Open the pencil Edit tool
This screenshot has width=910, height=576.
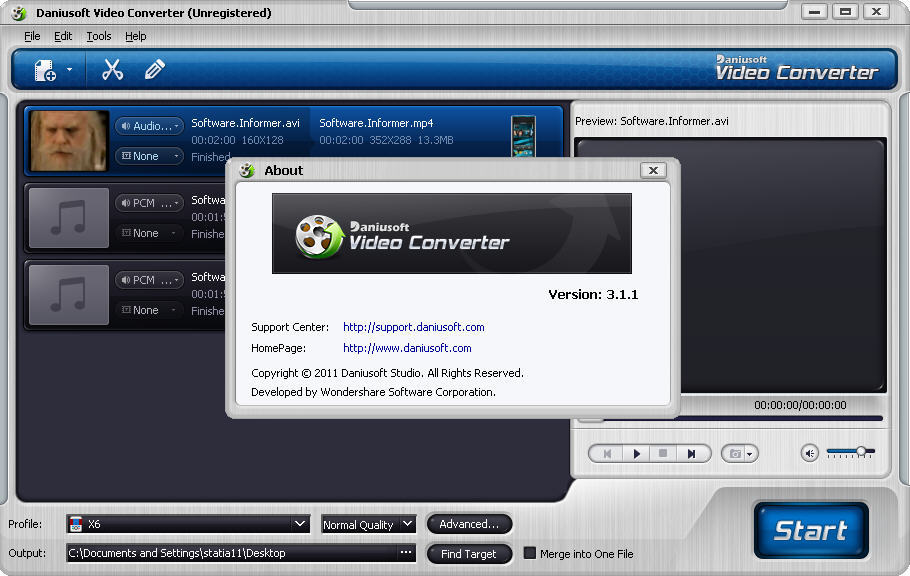(154, 69)
